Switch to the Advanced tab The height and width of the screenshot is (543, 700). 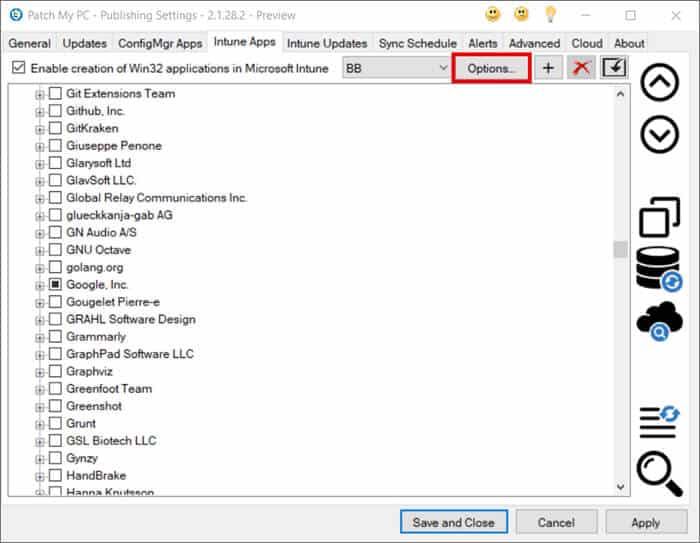pyautogui.click(x=534, y=43)
